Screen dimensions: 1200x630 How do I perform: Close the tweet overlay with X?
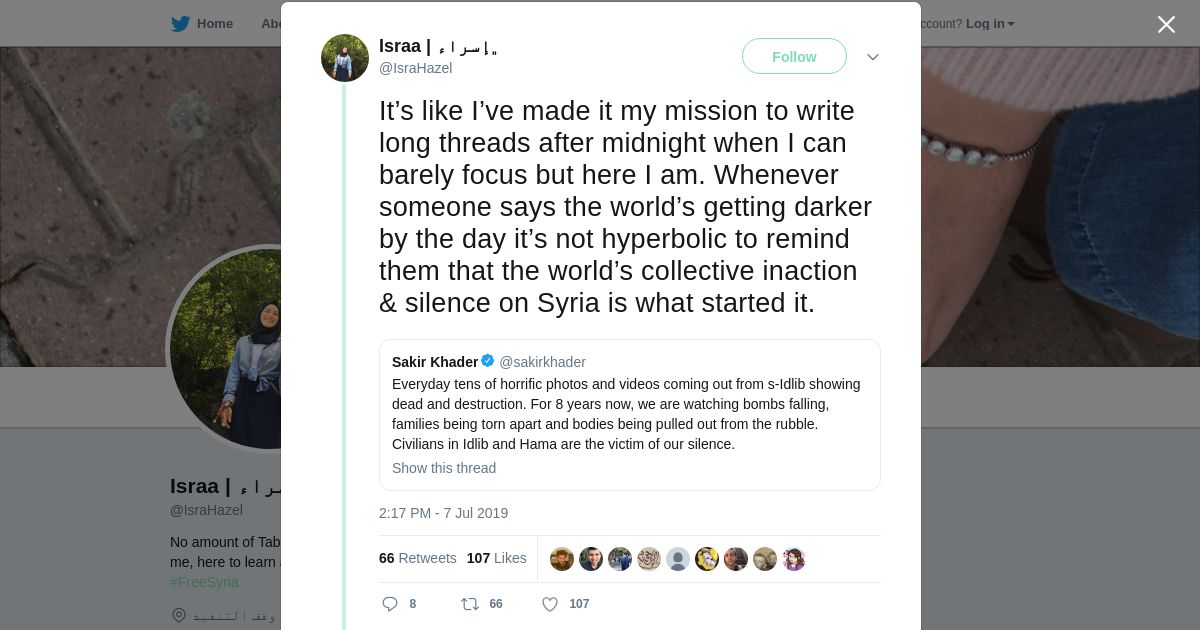click(x=1166, y=25)
